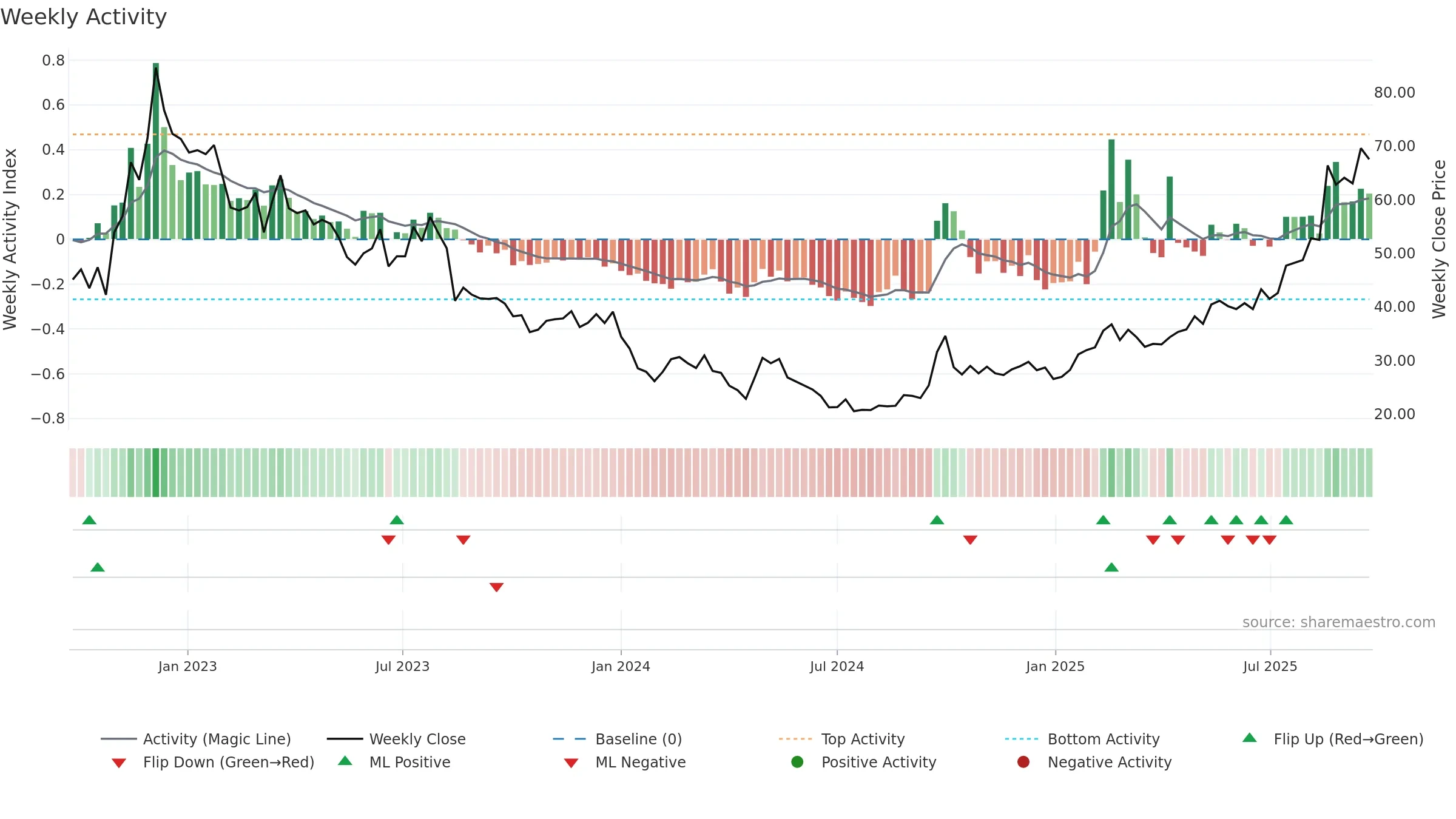Click the source: sharemaestro.com text
The image size is (1456, 819).
pos(1339,622)
